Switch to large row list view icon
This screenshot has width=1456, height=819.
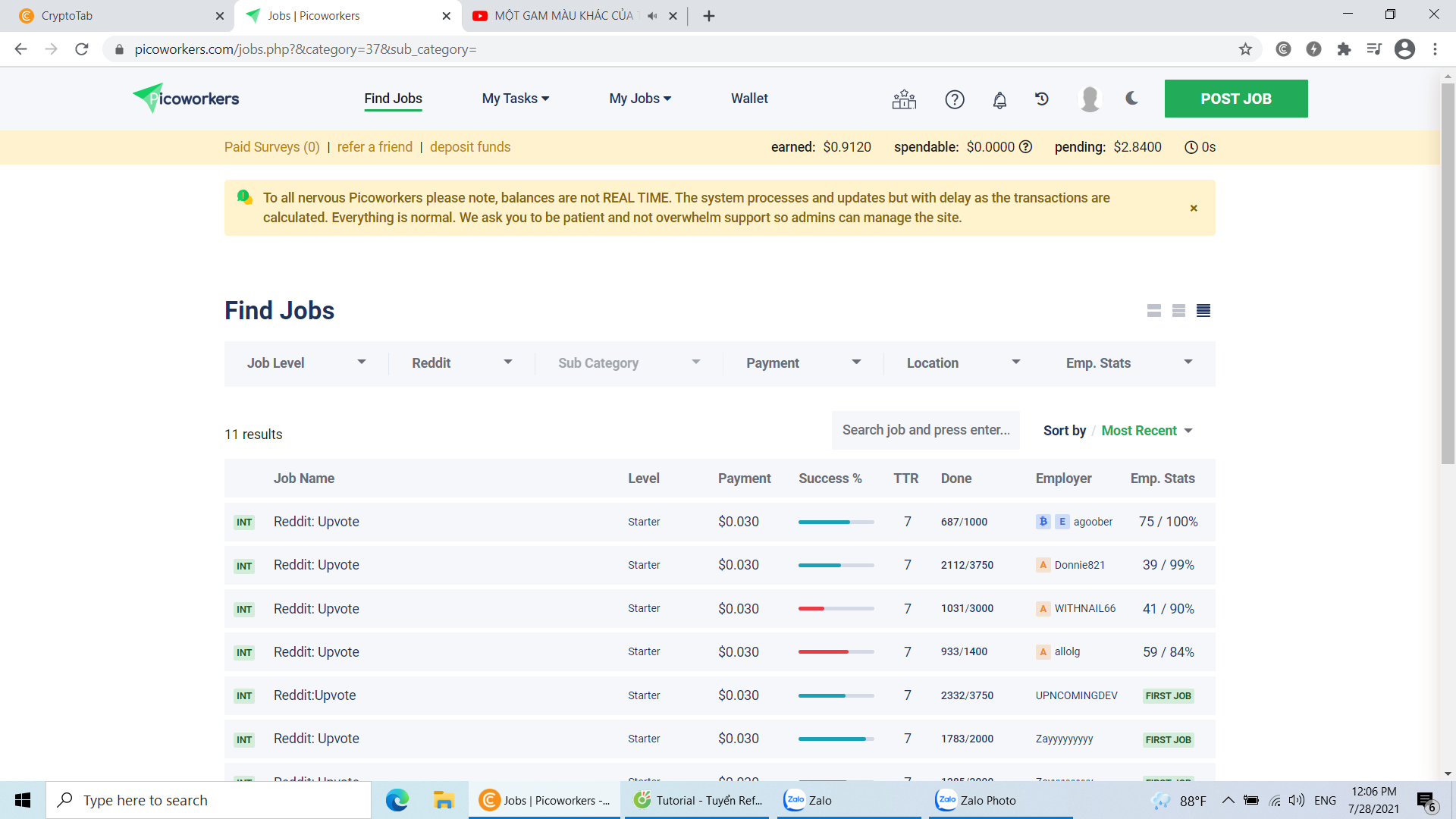(1154, 311)
